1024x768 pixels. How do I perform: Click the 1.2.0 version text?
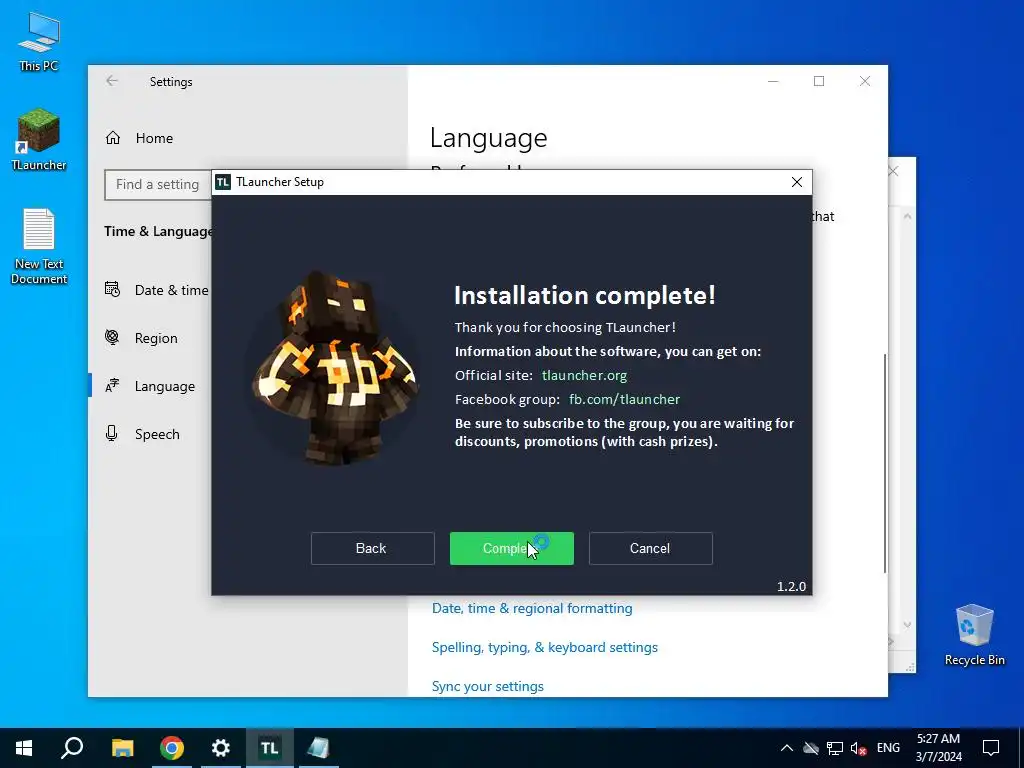(792, 586)
